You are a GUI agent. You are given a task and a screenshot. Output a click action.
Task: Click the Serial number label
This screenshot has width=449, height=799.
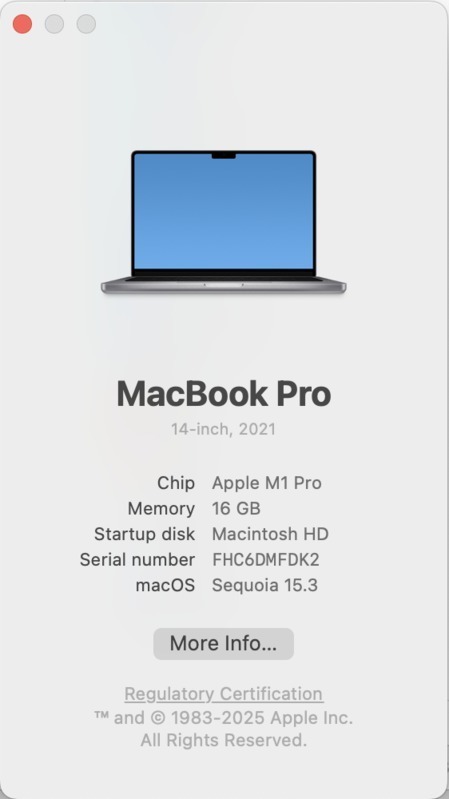pyautogui.click(x=137, y=560)
